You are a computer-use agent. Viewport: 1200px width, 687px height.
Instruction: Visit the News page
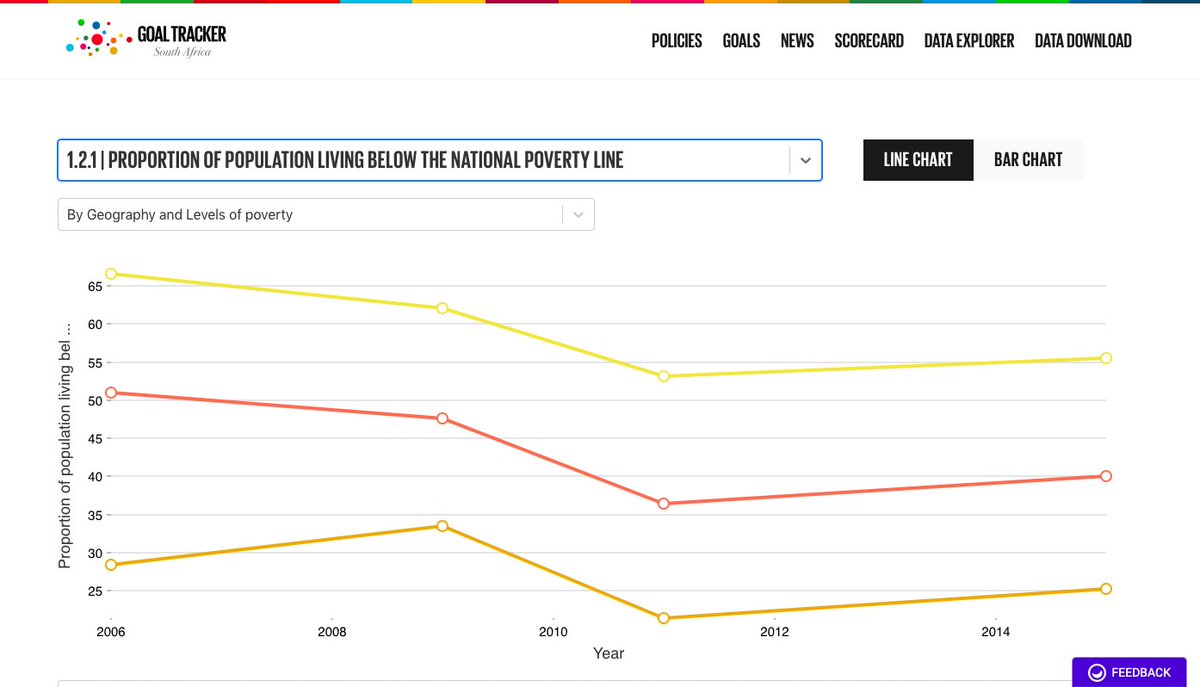[x=797, y=41]
